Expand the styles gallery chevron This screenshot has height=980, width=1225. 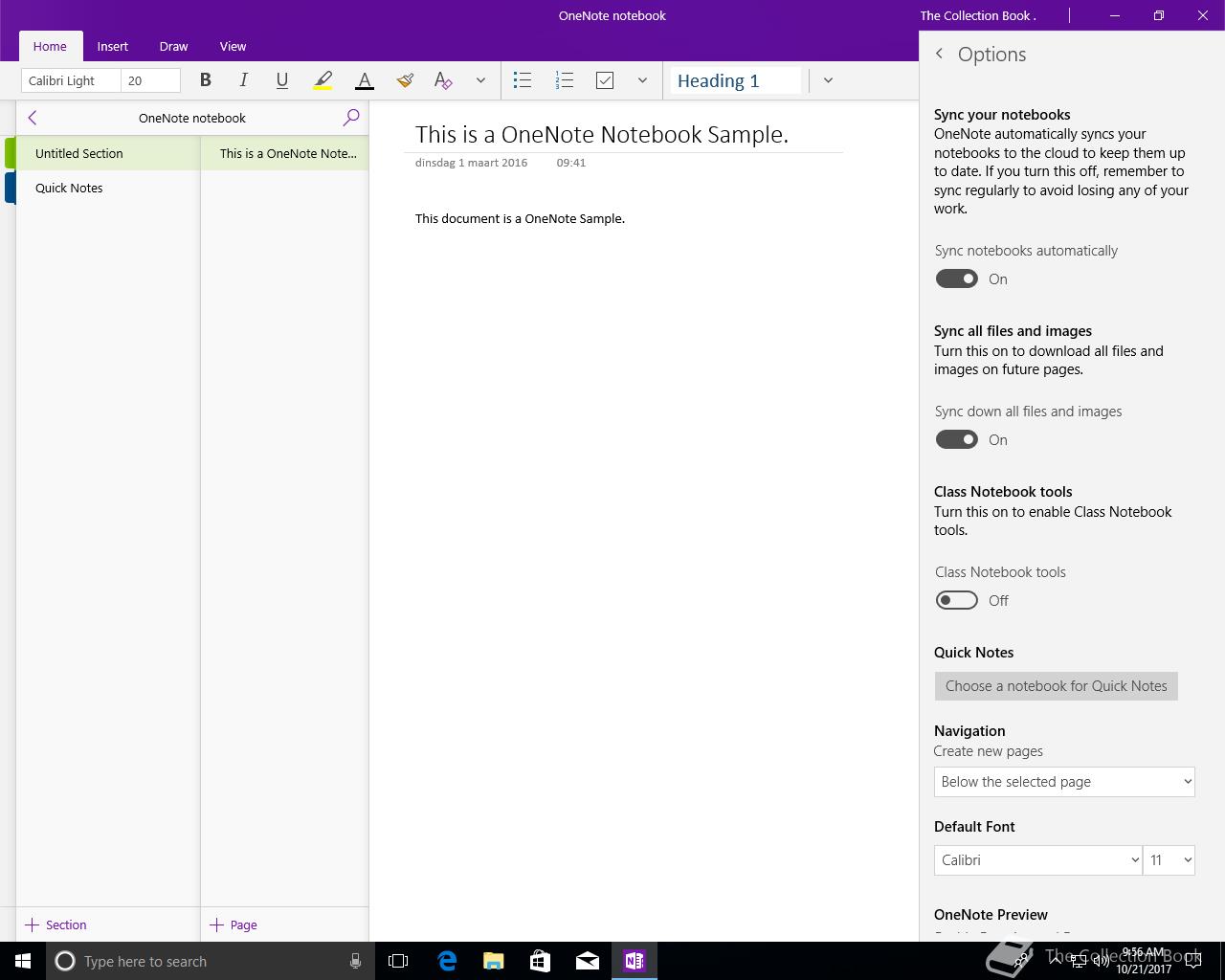(x=828, y=80)
